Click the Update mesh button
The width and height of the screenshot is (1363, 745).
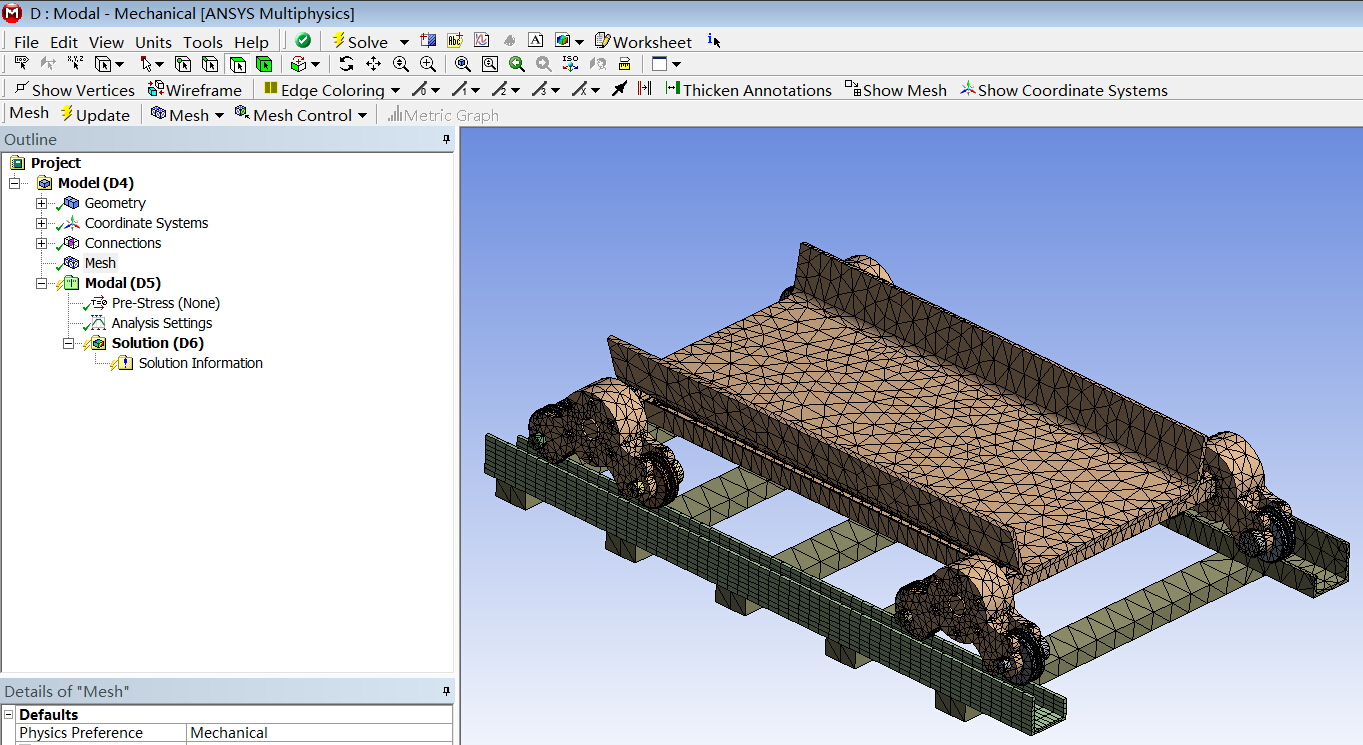[x=95, y=115]
